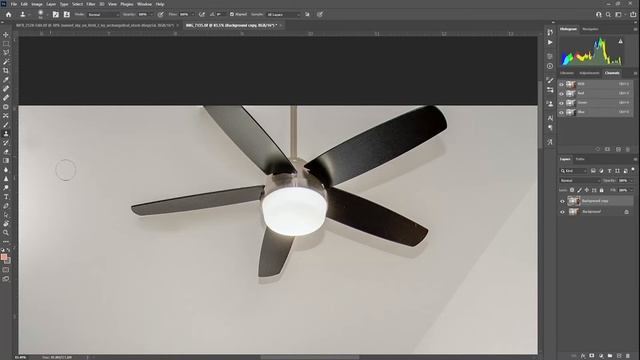Select the Zoom tool

coord(6,233)
